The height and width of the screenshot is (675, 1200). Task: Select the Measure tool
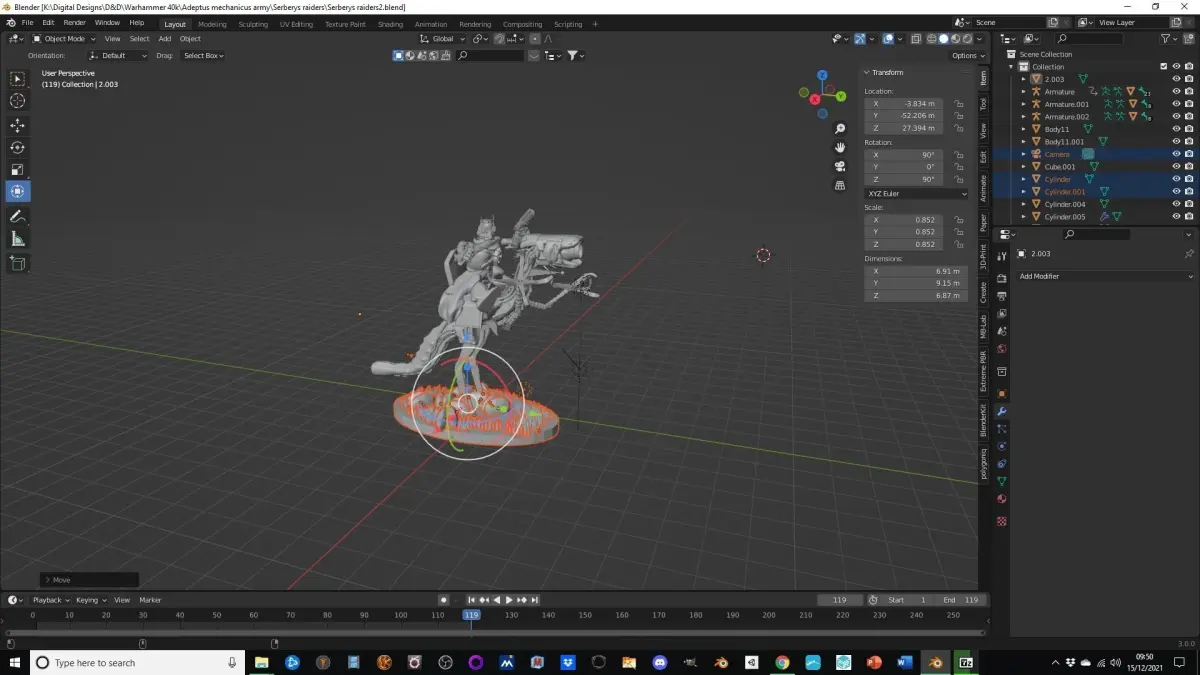pos(17,239)
